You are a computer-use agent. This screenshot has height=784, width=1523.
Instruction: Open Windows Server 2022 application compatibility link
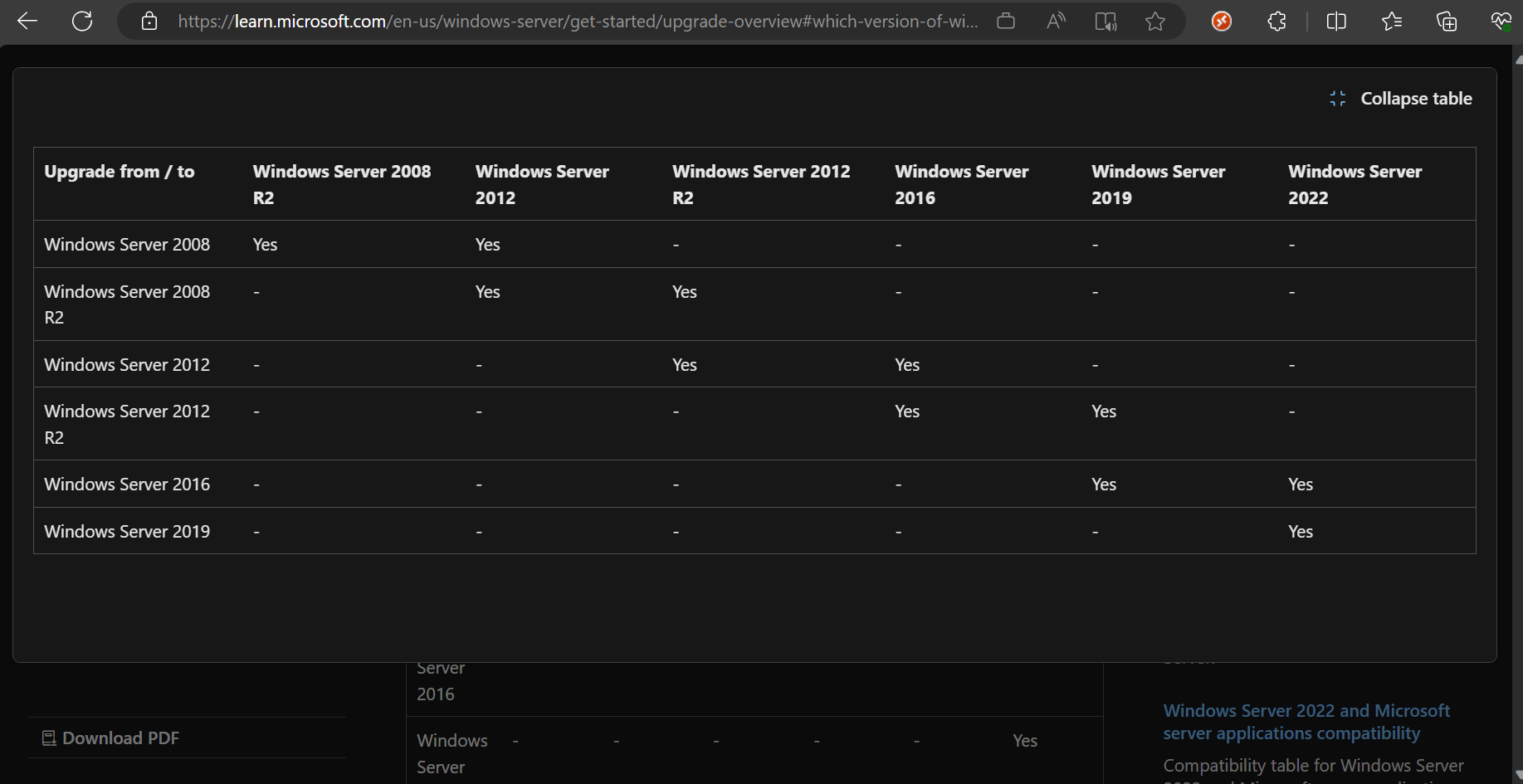click(x=1306, y=722)
